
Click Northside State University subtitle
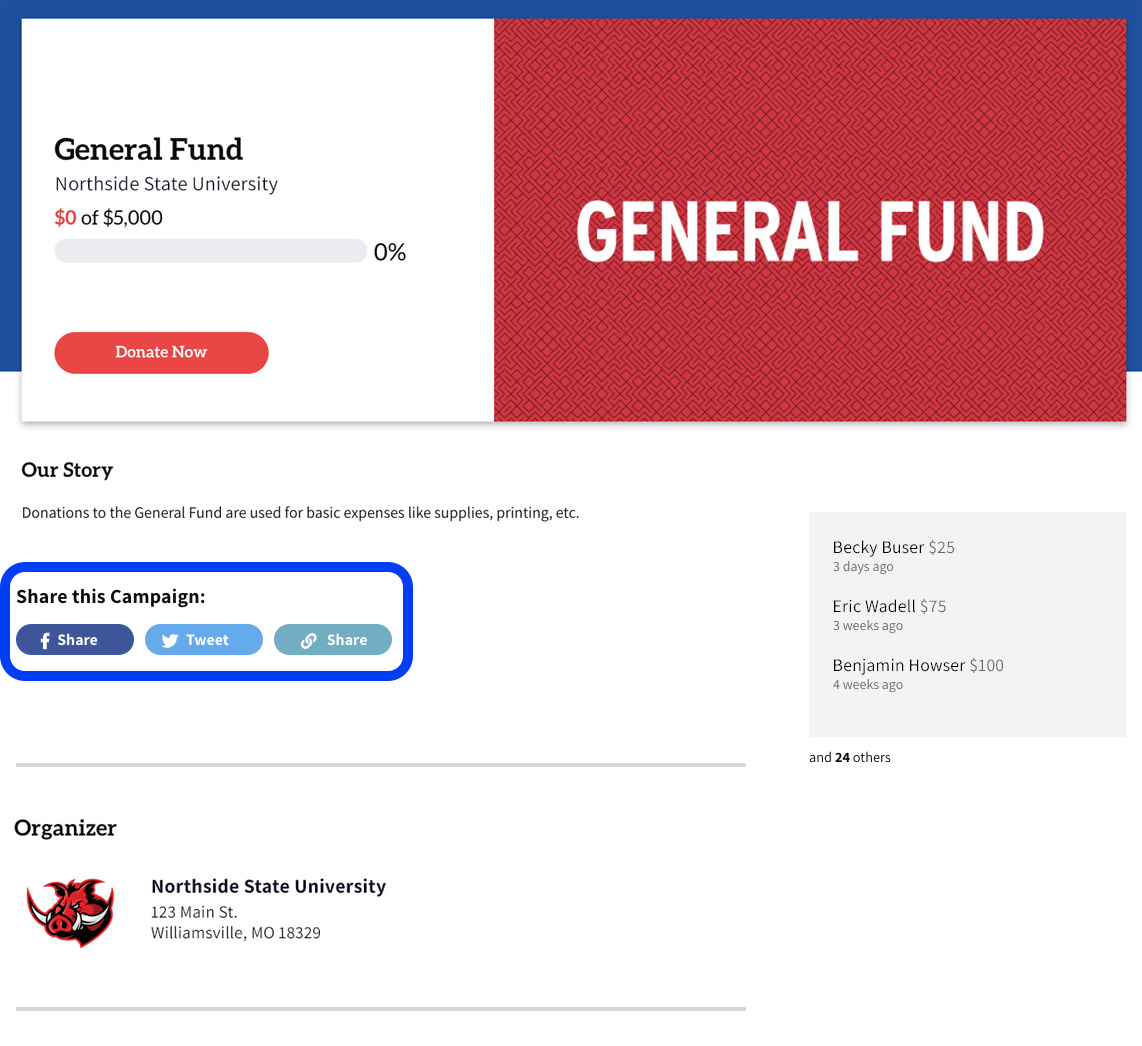tap(167, 184)
